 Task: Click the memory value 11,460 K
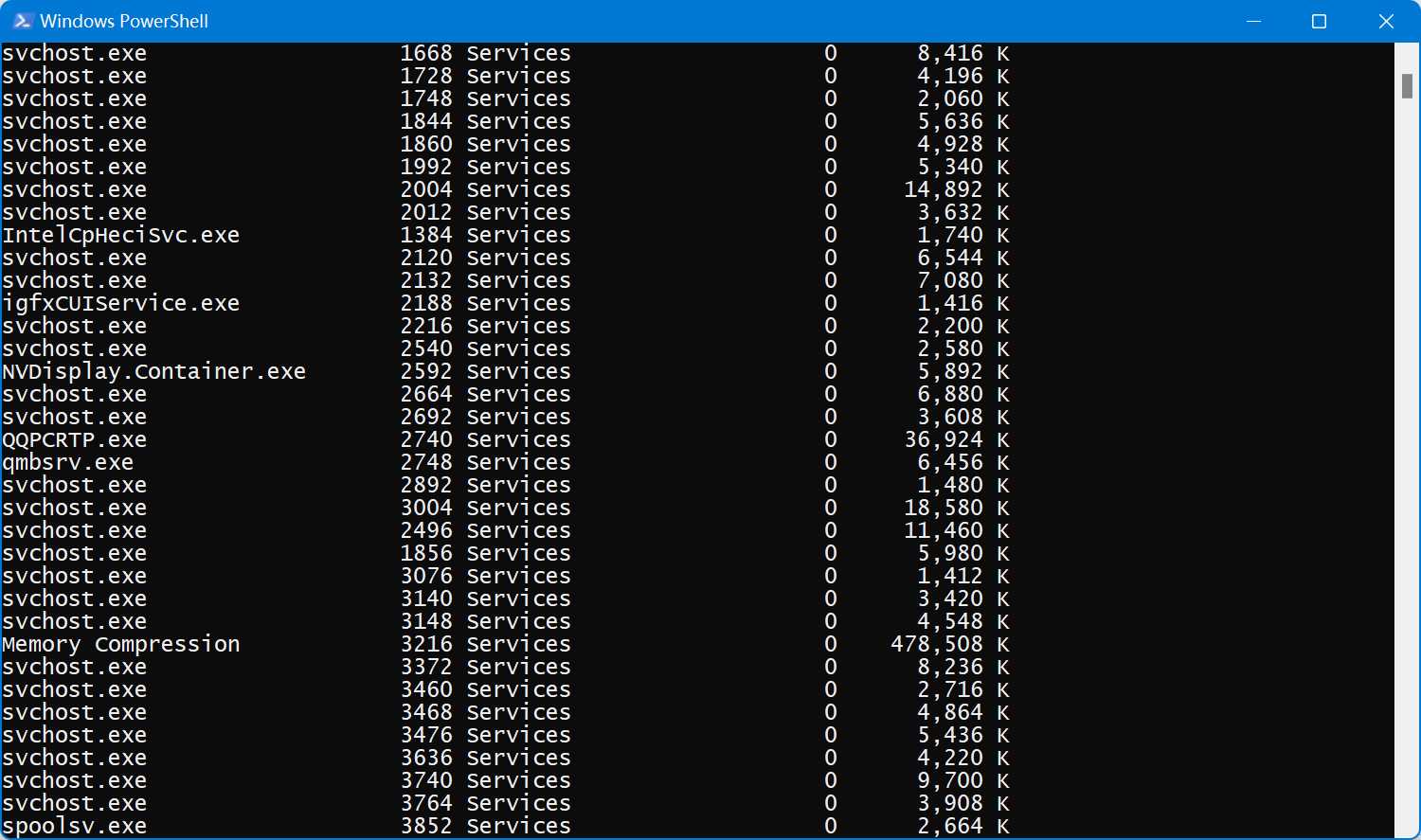(957, 530)
